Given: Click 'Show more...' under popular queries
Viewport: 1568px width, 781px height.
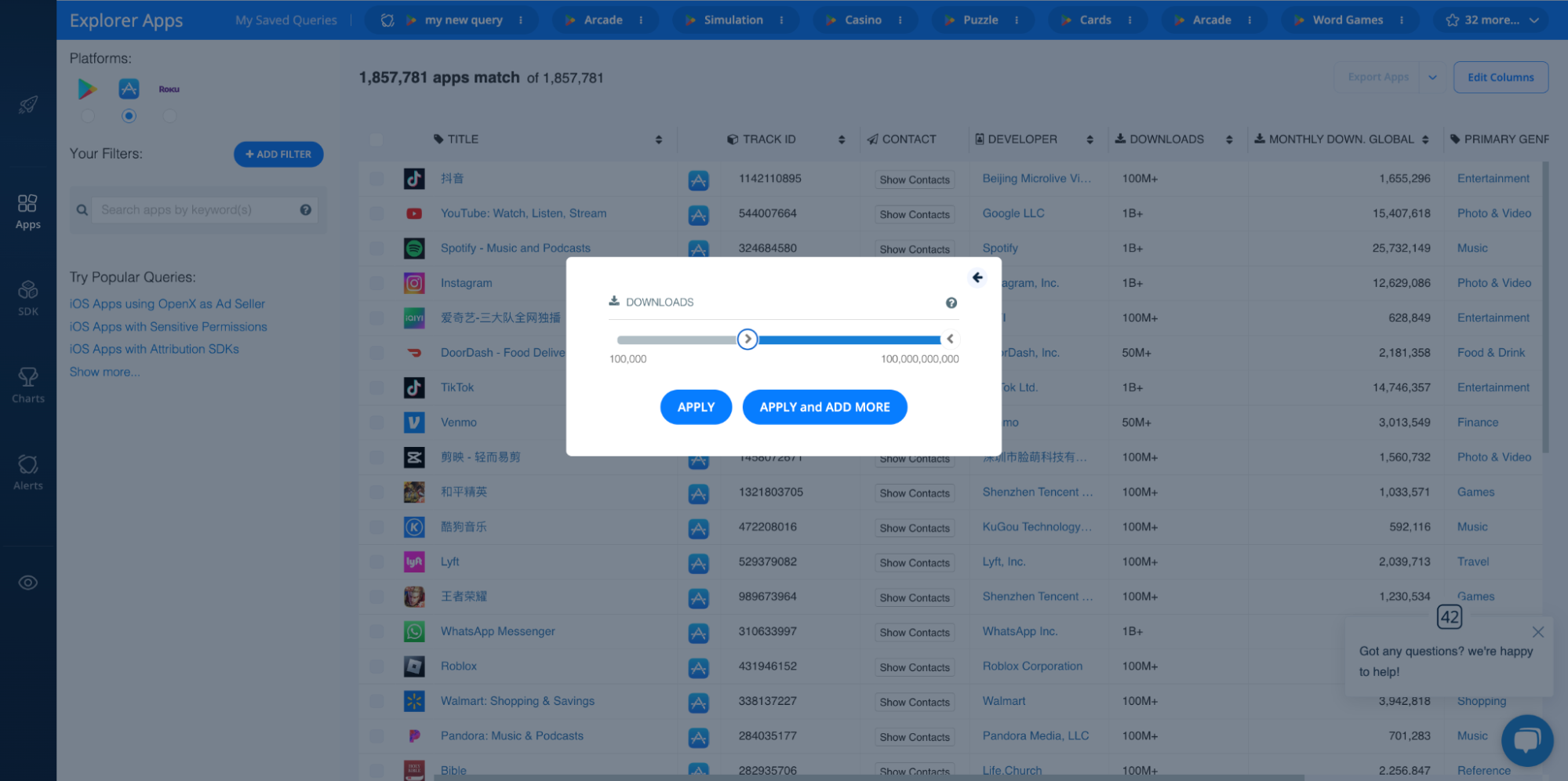Looking at the screenshot, I should pyautogui.click(x=104, y=372).
